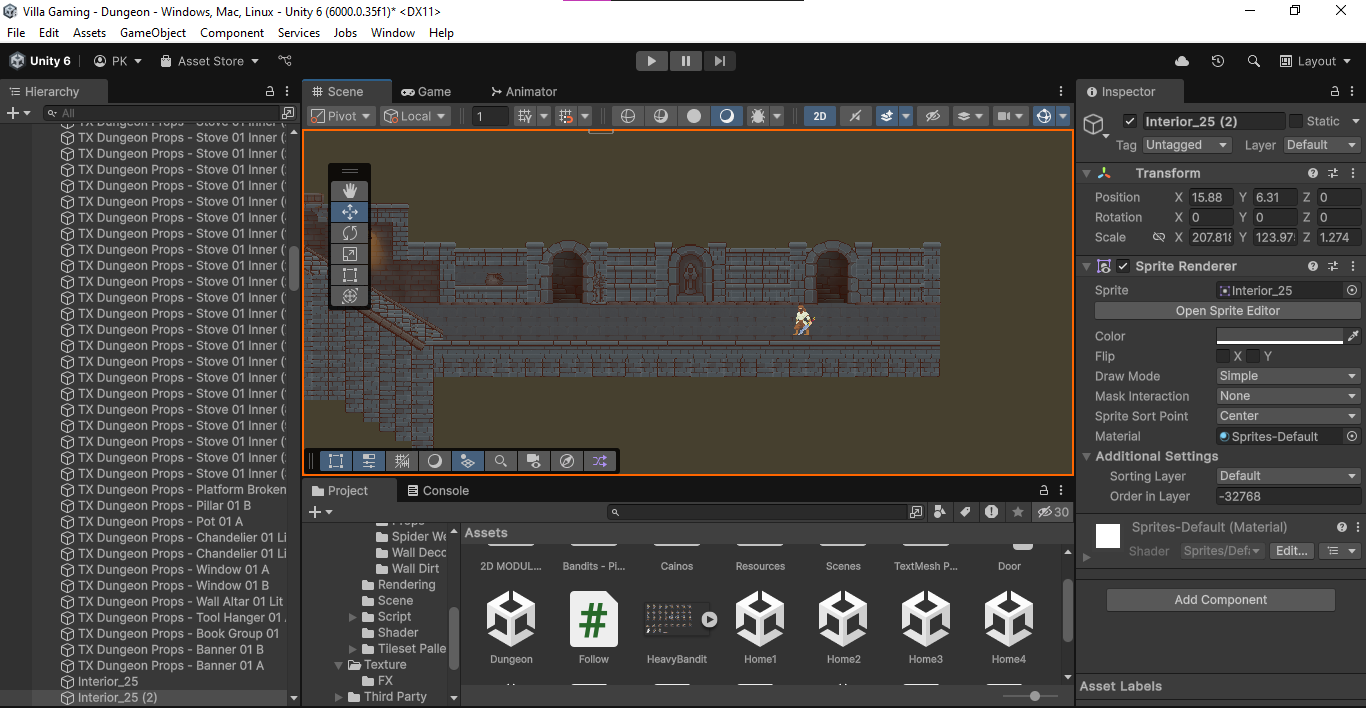Open Unity Cloud icon in top toolbar
The width and height of the screenshot is (1366, 708).
1182,61
